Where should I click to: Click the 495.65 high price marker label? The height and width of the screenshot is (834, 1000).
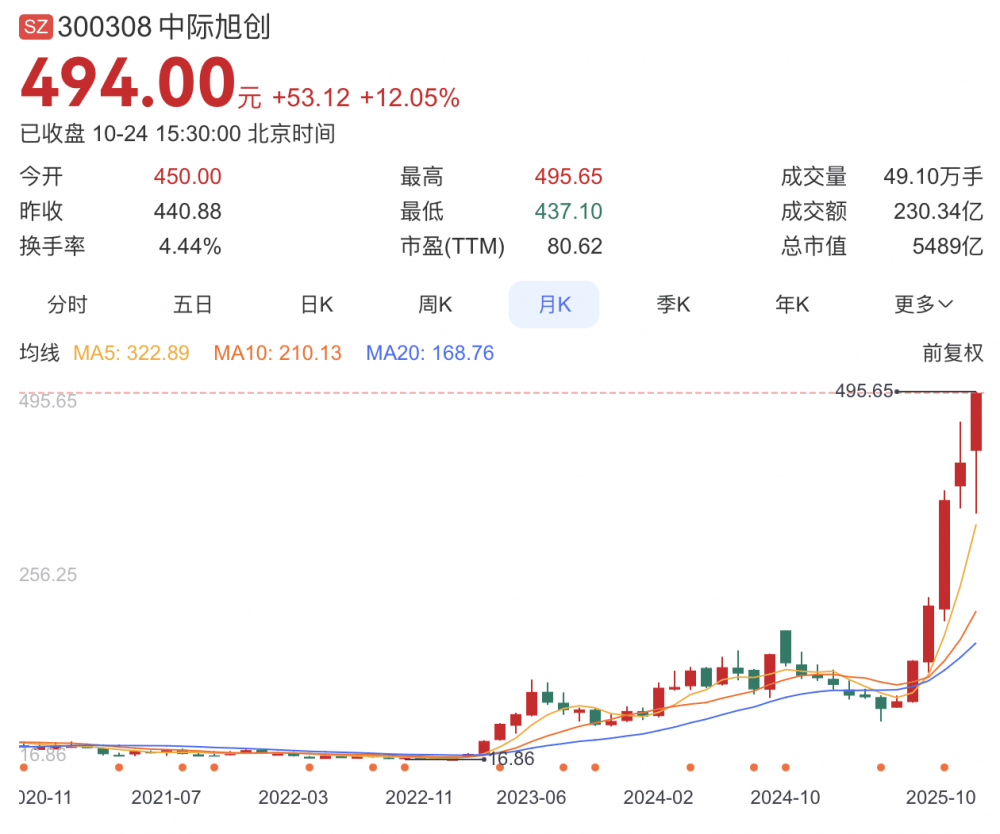tap(864, 392)
